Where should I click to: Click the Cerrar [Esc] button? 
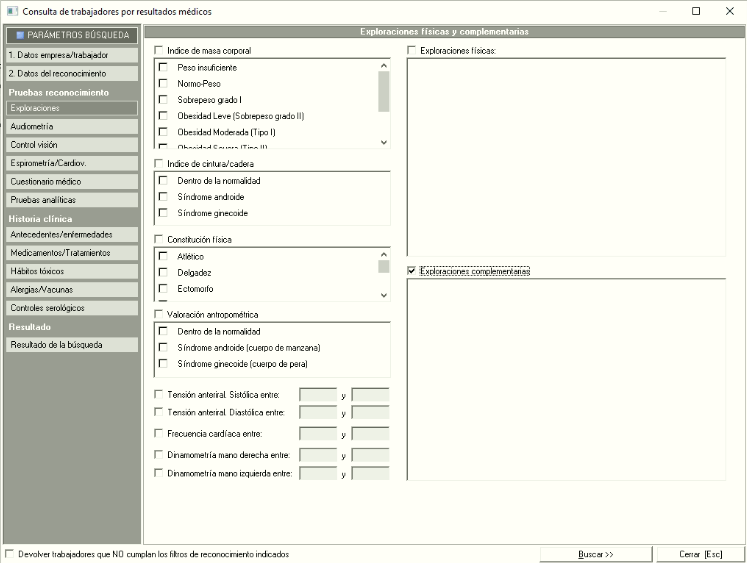(x=698, y=553)
